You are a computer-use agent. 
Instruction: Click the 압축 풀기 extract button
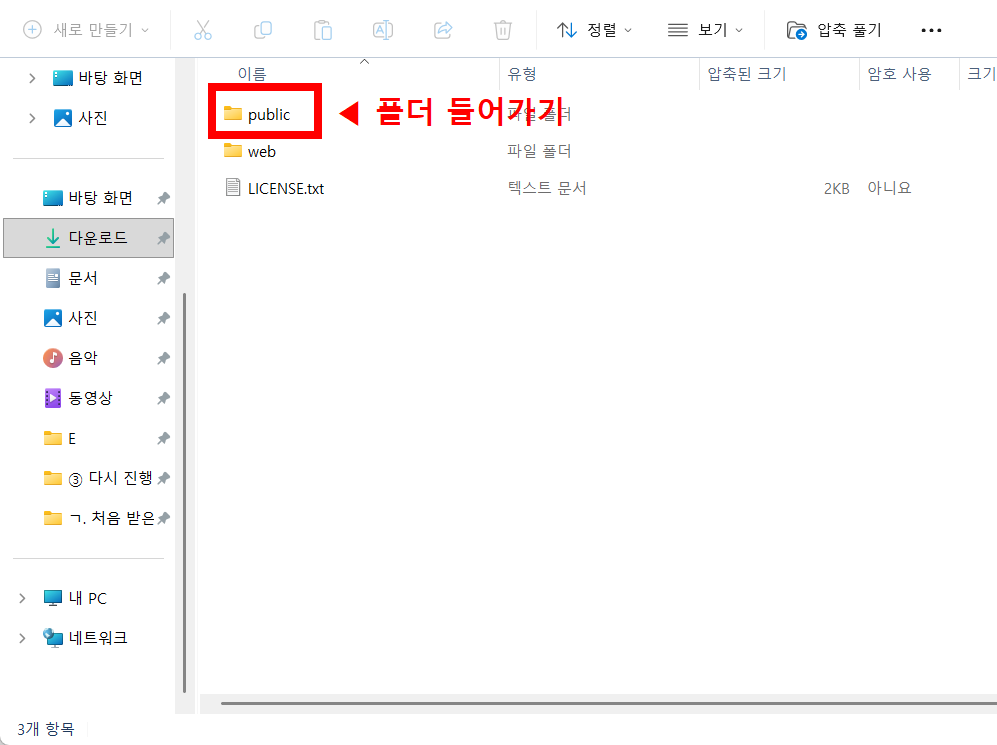[834, 30]
